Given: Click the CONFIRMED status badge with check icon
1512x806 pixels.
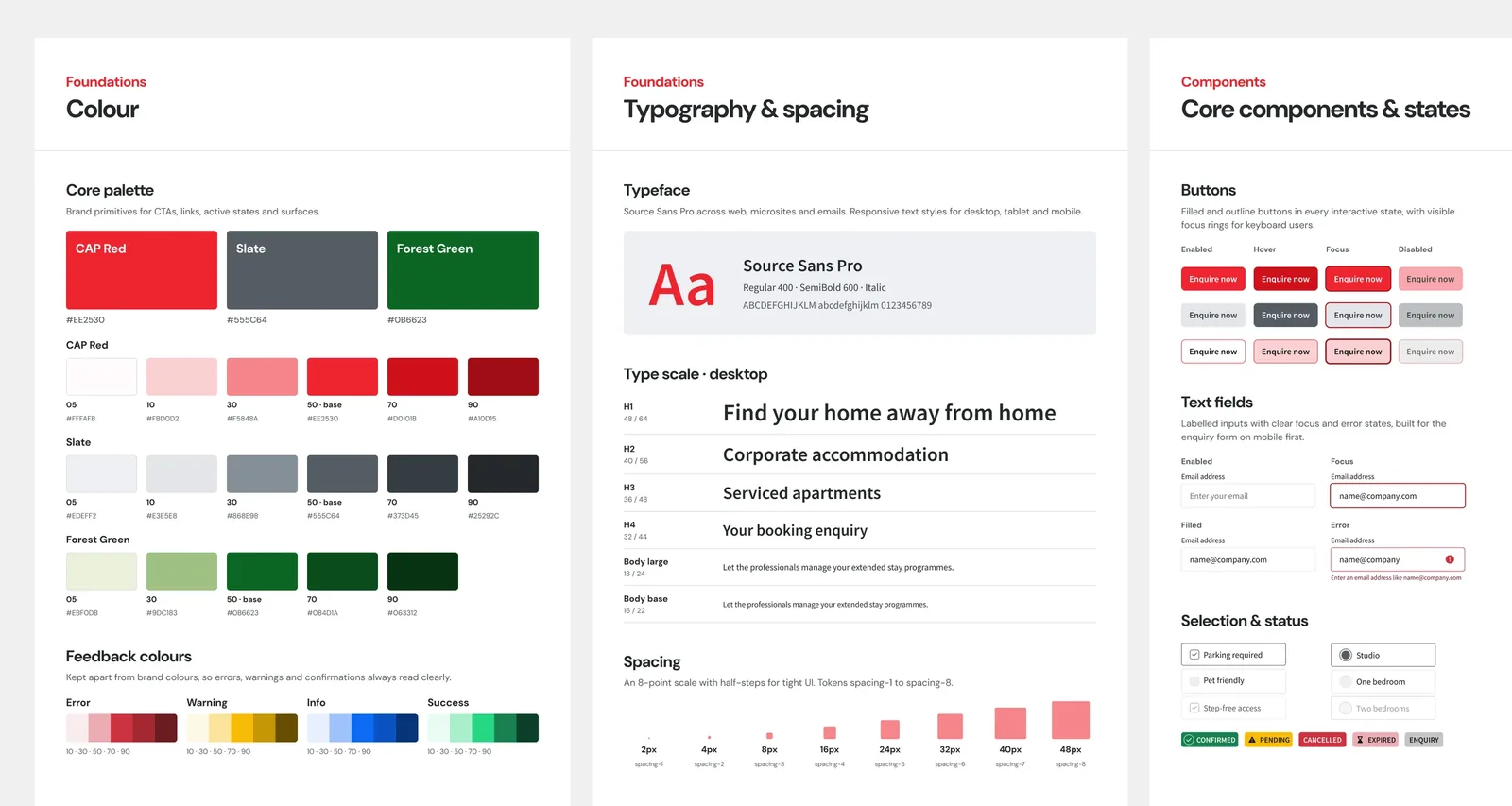Looking at the screenshot, I should [1210, 740].
